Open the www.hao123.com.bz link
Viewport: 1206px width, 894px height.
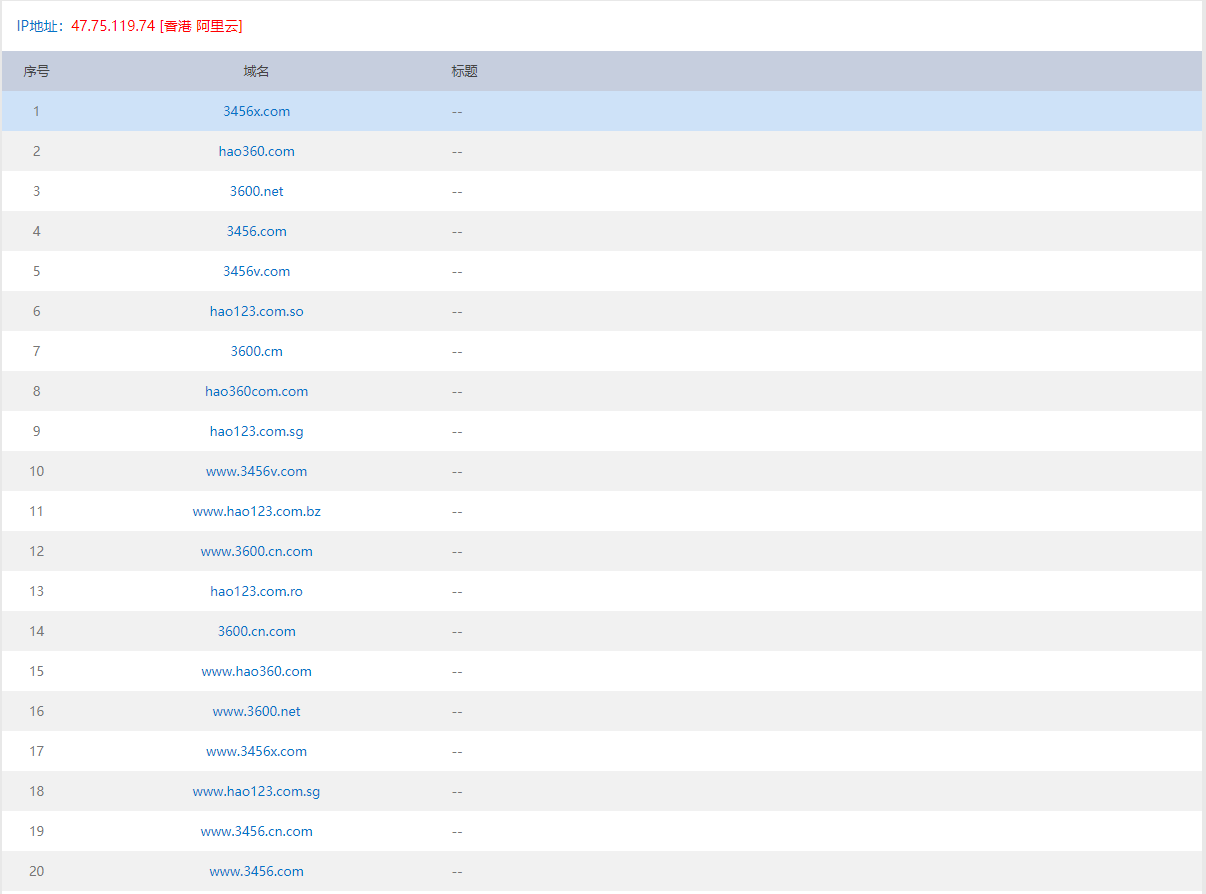[256, 511]
